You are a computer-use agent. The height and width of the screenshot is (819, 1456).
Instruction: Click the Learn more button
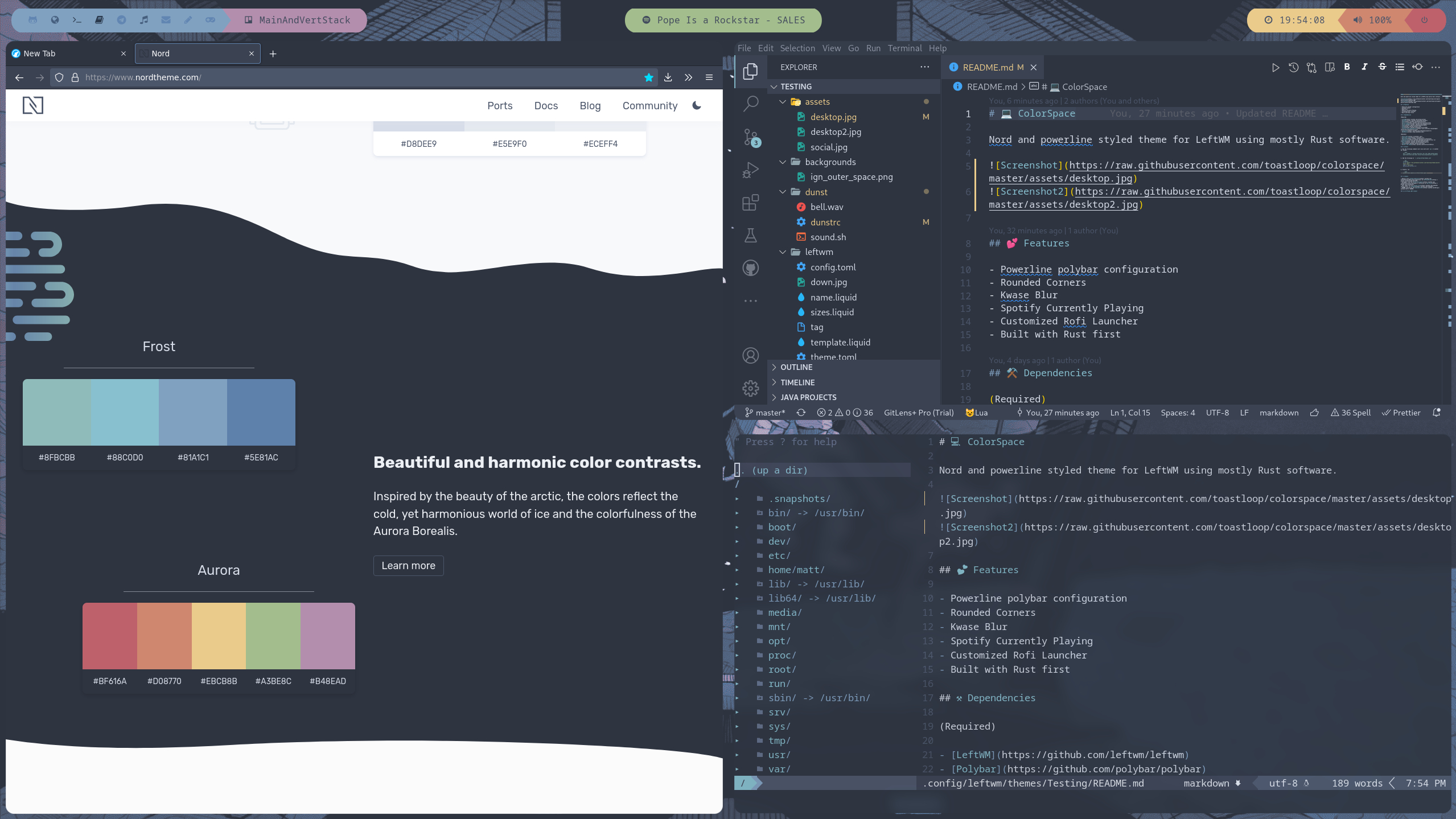[x=408, y=566]
